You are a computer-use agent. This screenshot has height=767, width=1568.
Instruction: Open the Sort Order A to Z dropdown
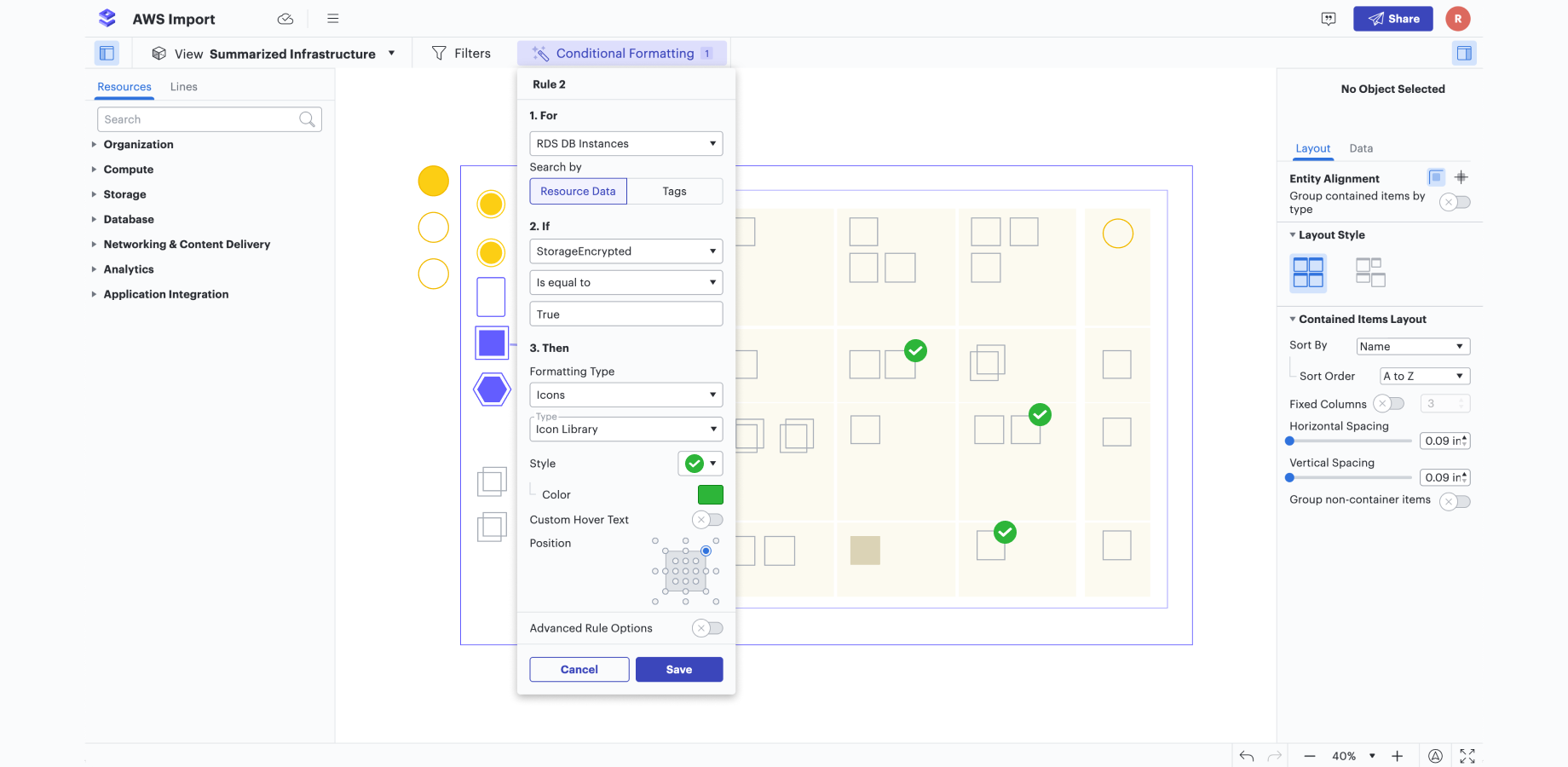click(x=1425, y=376)
